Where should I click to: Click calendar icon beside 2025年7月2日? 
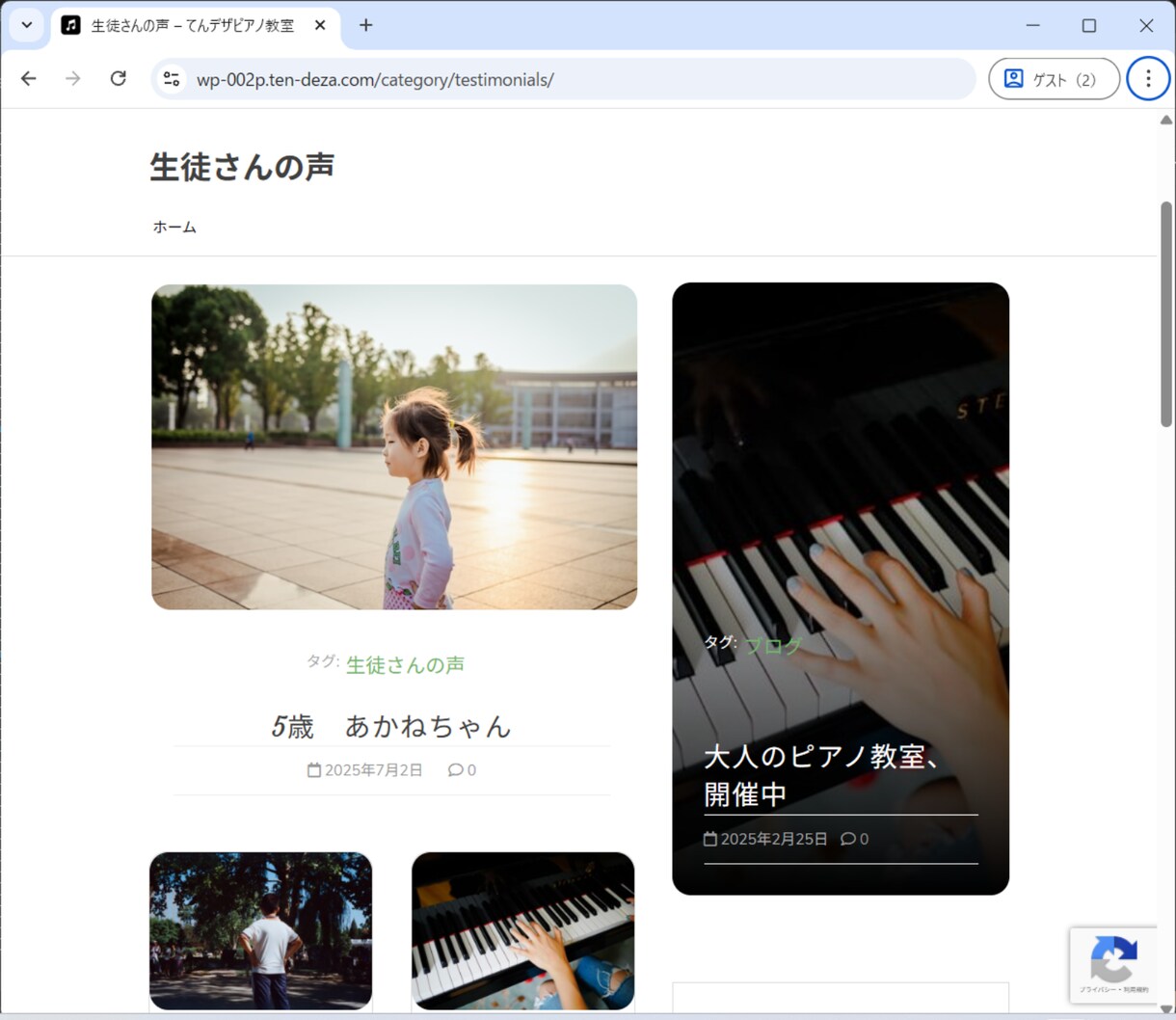tap(314, 769)
